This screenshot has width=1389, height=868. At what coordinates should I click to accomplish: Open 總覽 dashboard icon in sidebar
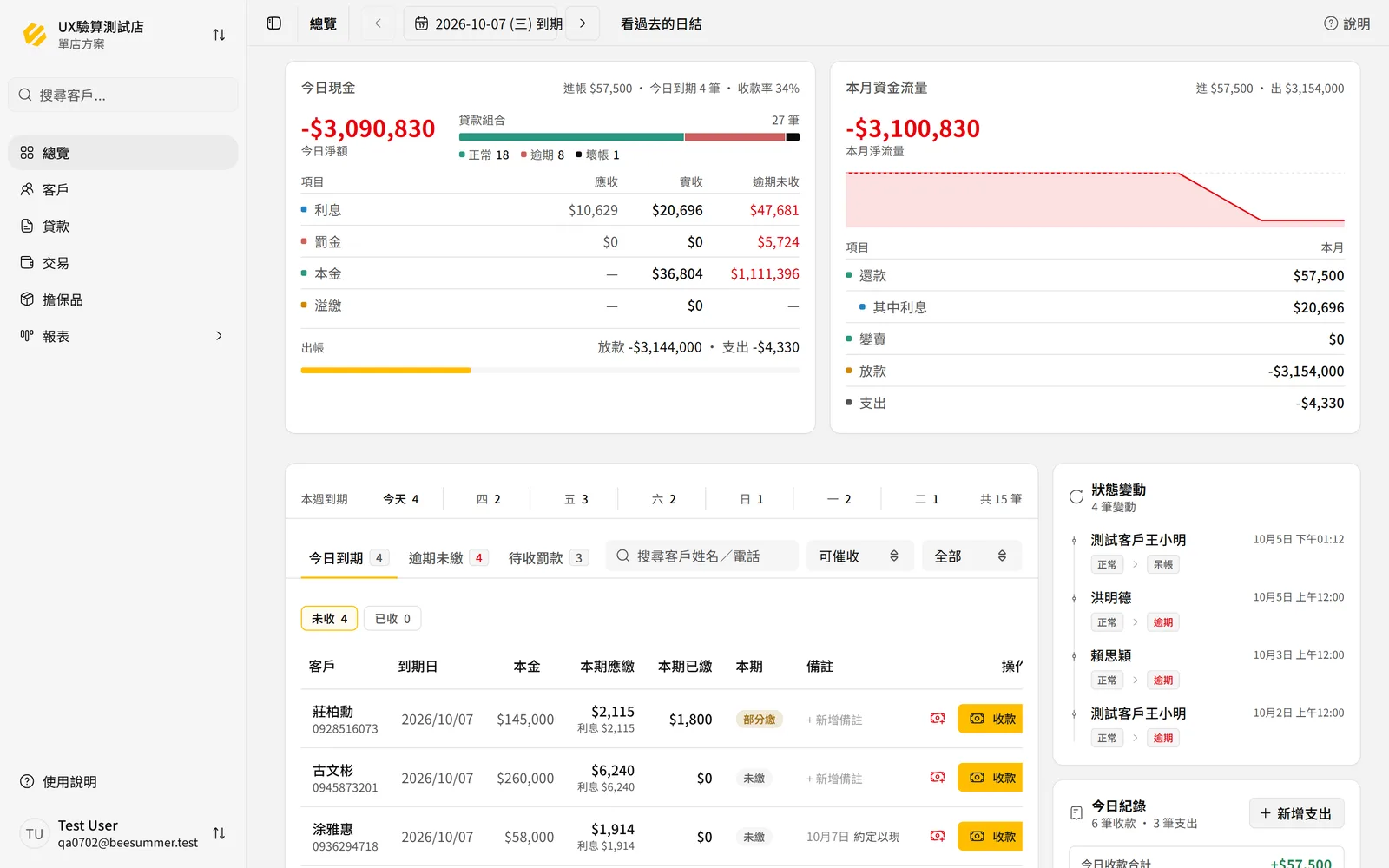27,153
